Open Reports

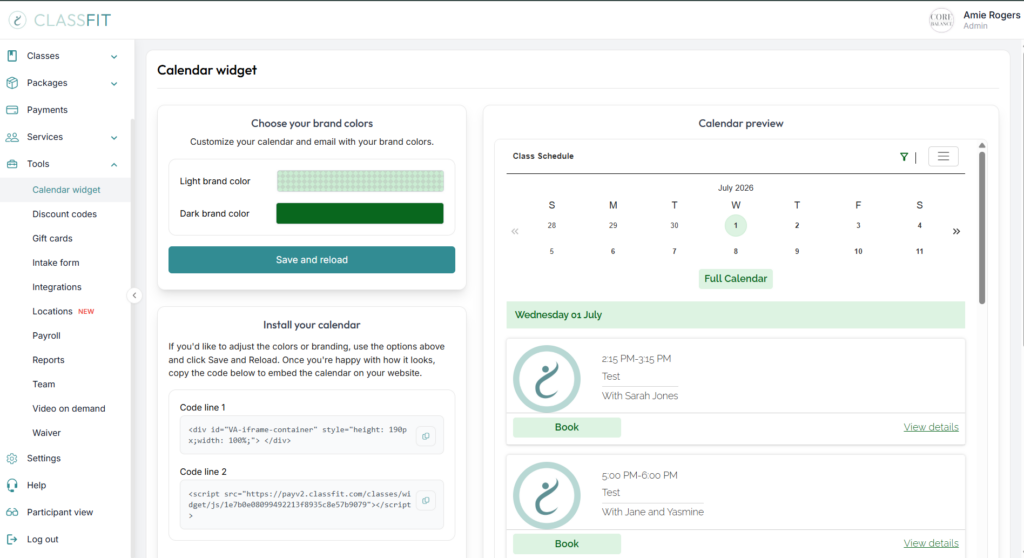pyautogui.click(x=48, y=360)
